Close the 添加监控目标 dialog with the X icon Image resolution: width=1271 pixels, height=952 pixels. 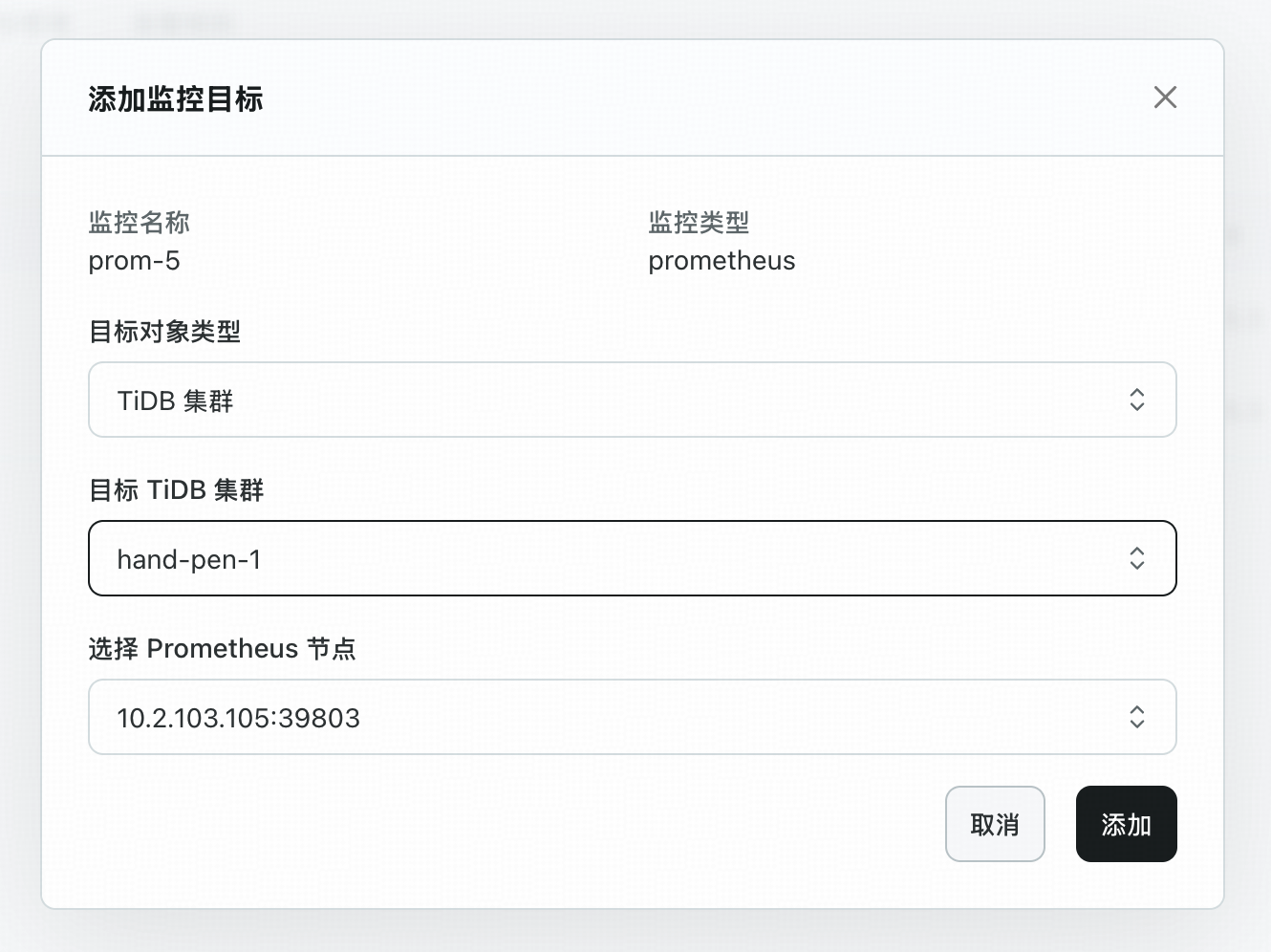(x=1165, y=97)
